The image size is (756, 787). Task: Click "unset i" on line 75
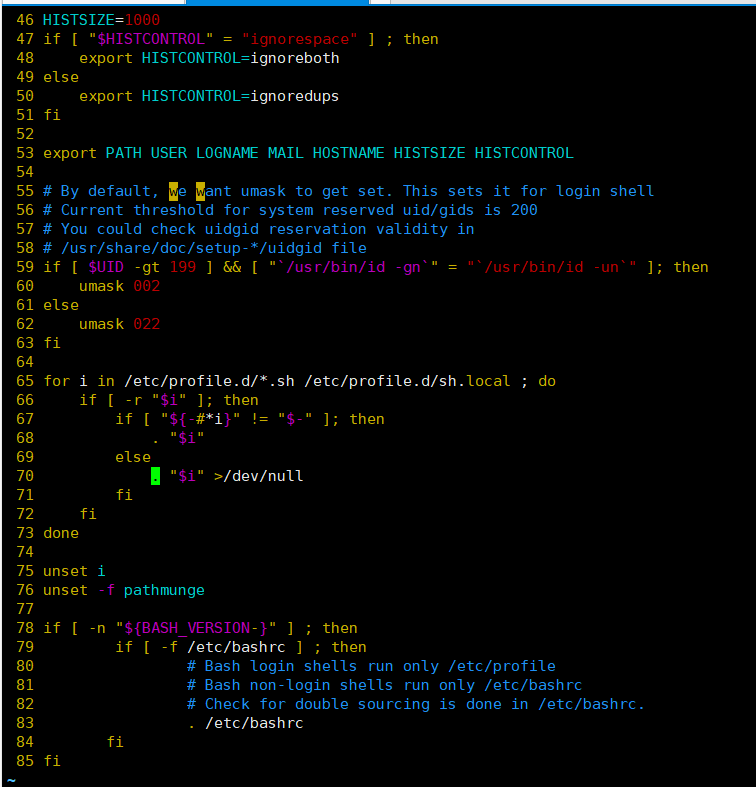click(x=74, y=571)
